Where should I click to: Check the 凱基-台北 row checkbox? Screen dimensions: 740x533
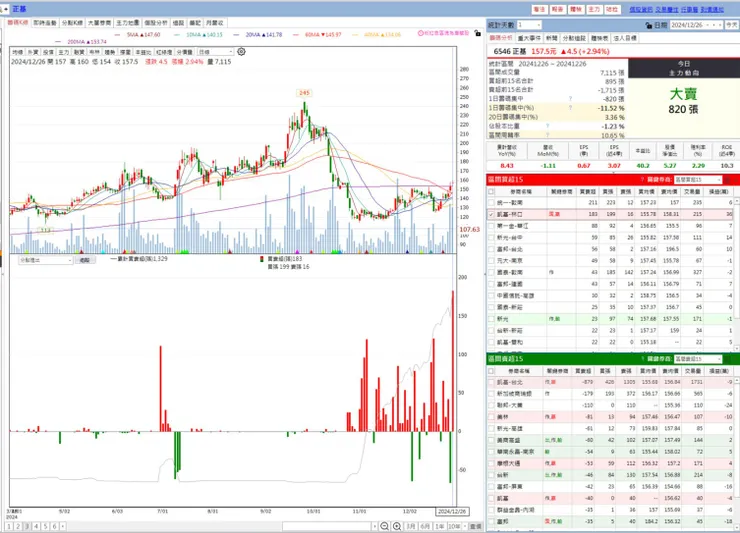point(491,382)
